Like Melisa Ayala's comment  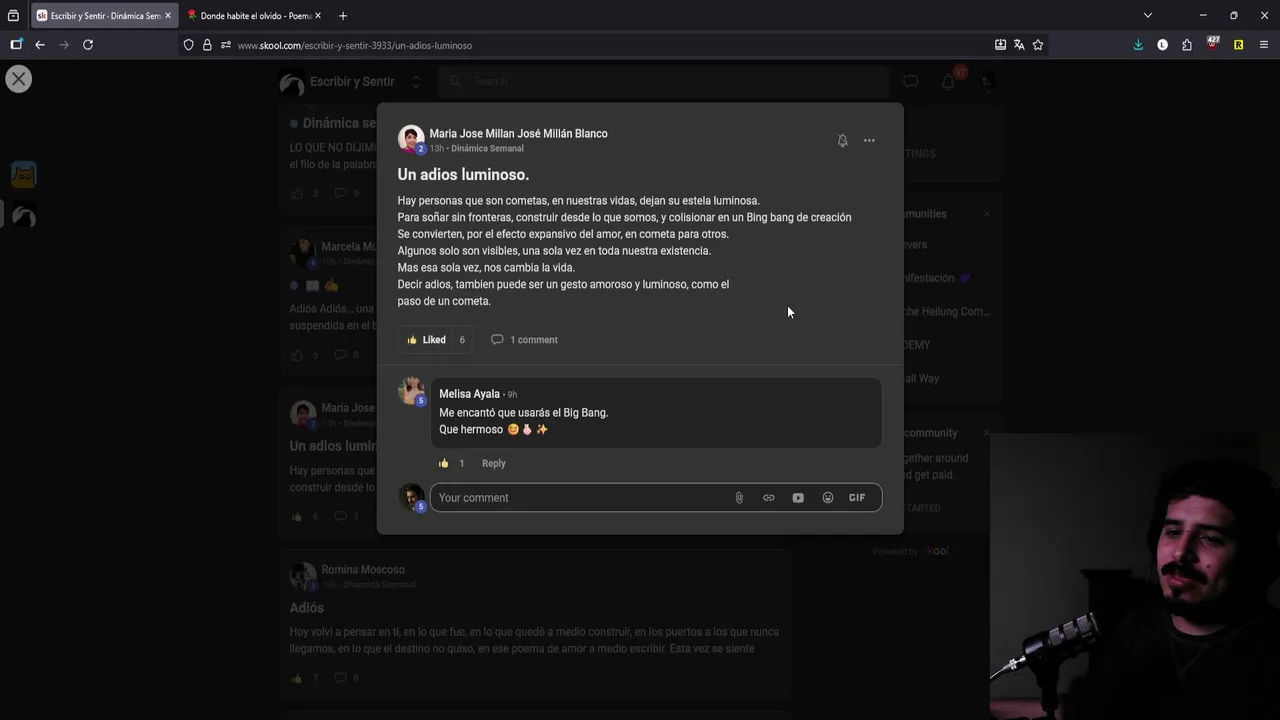tap(444, 463)
